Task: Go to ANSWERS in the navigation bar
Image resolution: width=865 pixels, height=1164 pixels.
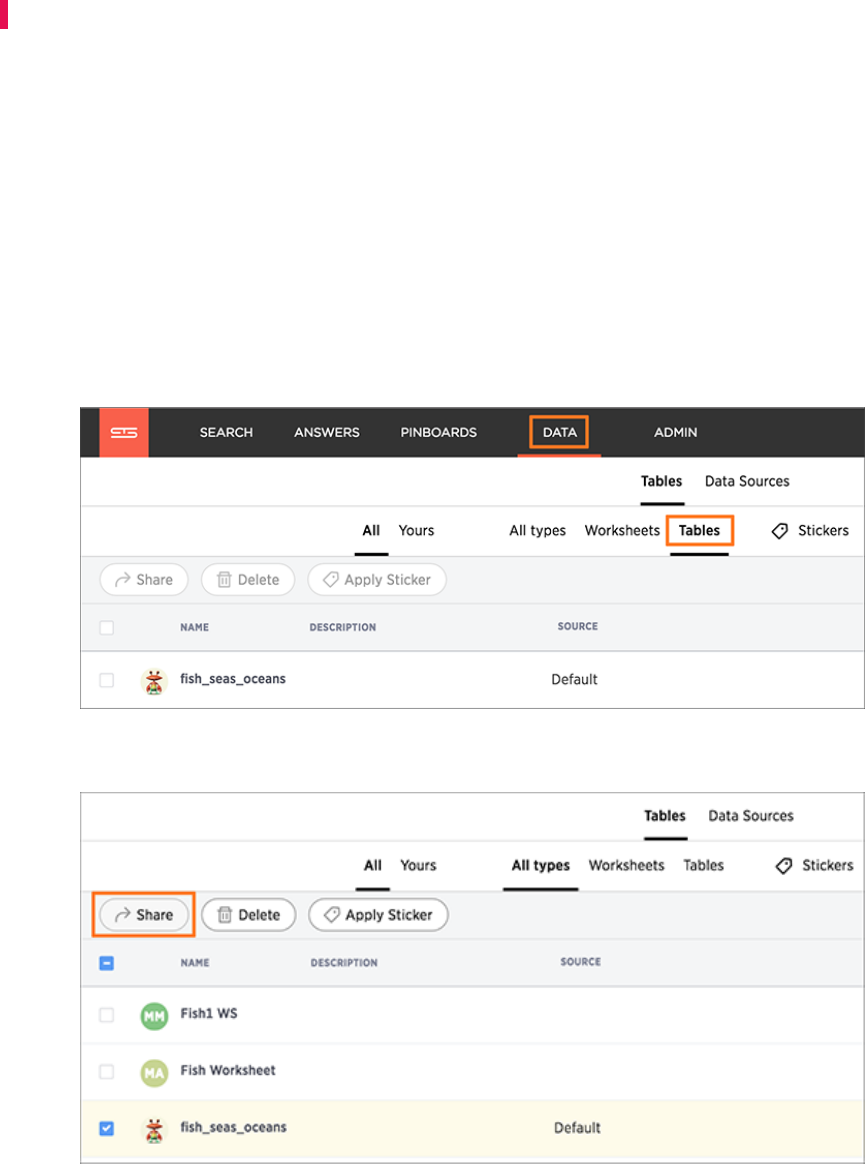Action: (327, 432)
